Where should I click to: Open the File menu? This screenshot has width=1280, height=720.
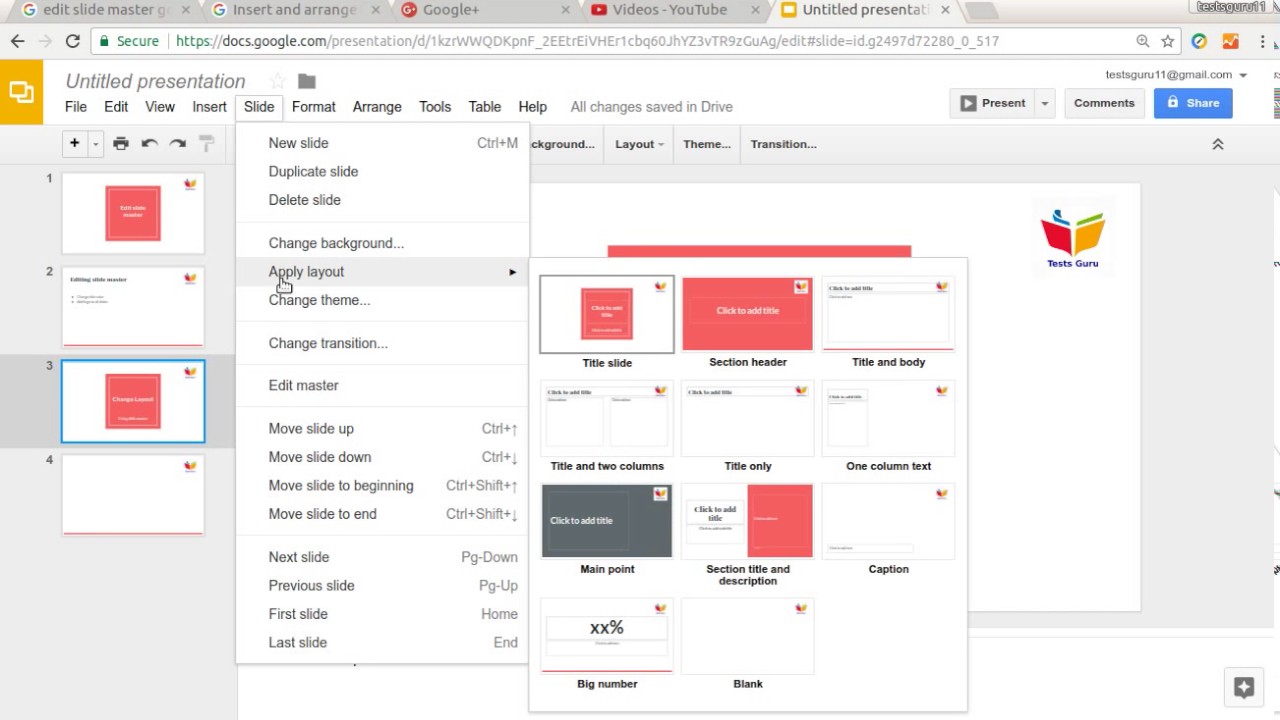(x=76, y=107)
